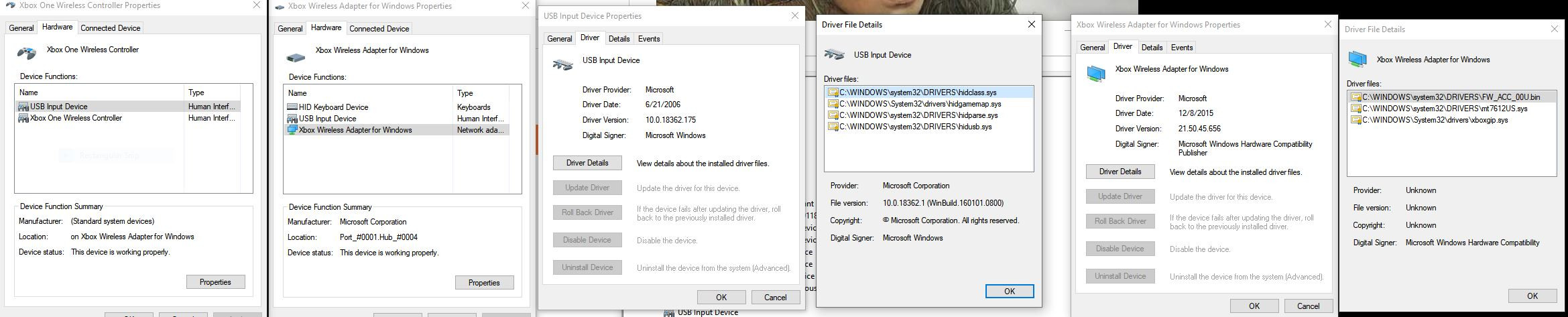This screenshot has height=317, width=1568.
Task: Open Events tab in USB Input Device Properties
Action: (649, 38)
